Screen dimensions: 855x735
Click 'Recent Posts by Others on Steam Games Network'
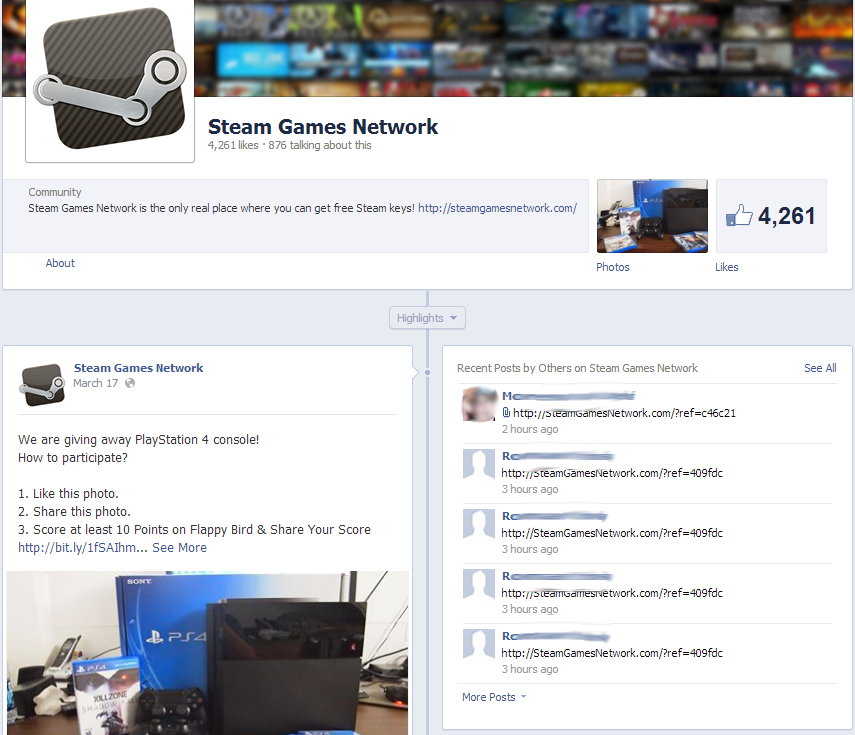577,368
